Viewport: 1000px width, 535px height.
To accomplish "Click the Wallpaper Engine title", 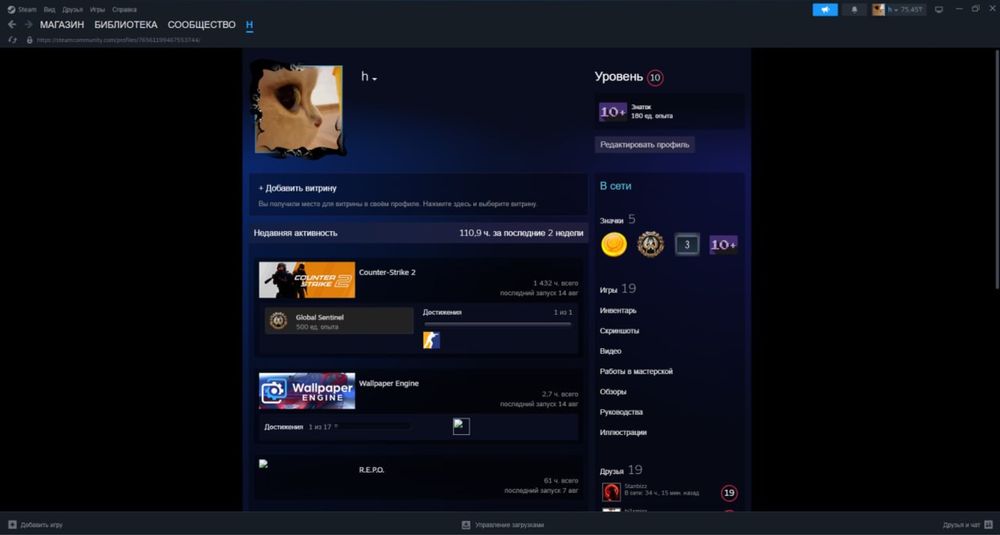I will pyautogui.click(x=388, y=384).
